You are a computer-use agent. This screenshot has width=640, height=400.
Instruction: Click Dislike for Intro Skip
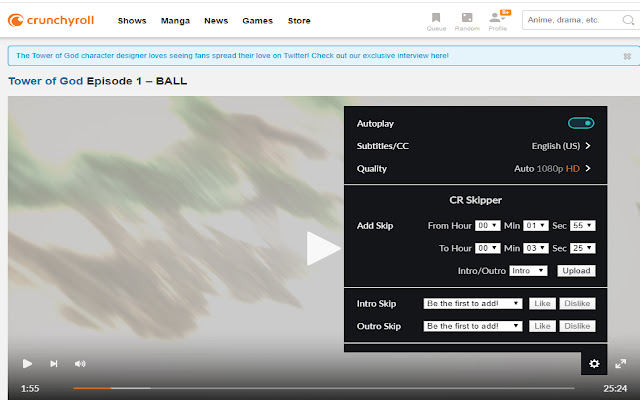click(577, 303)
